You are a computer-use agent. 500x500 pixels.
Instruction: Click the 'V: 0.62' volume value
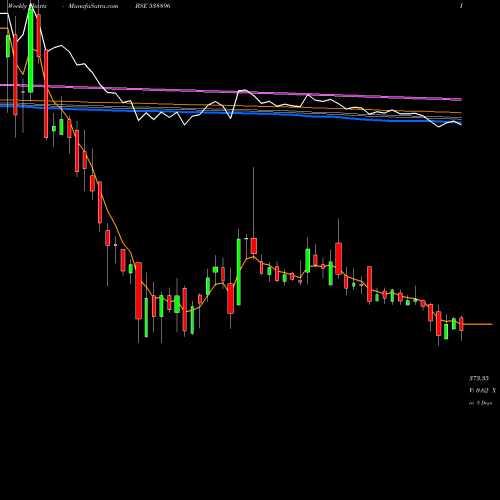click(x=479, y=390)
